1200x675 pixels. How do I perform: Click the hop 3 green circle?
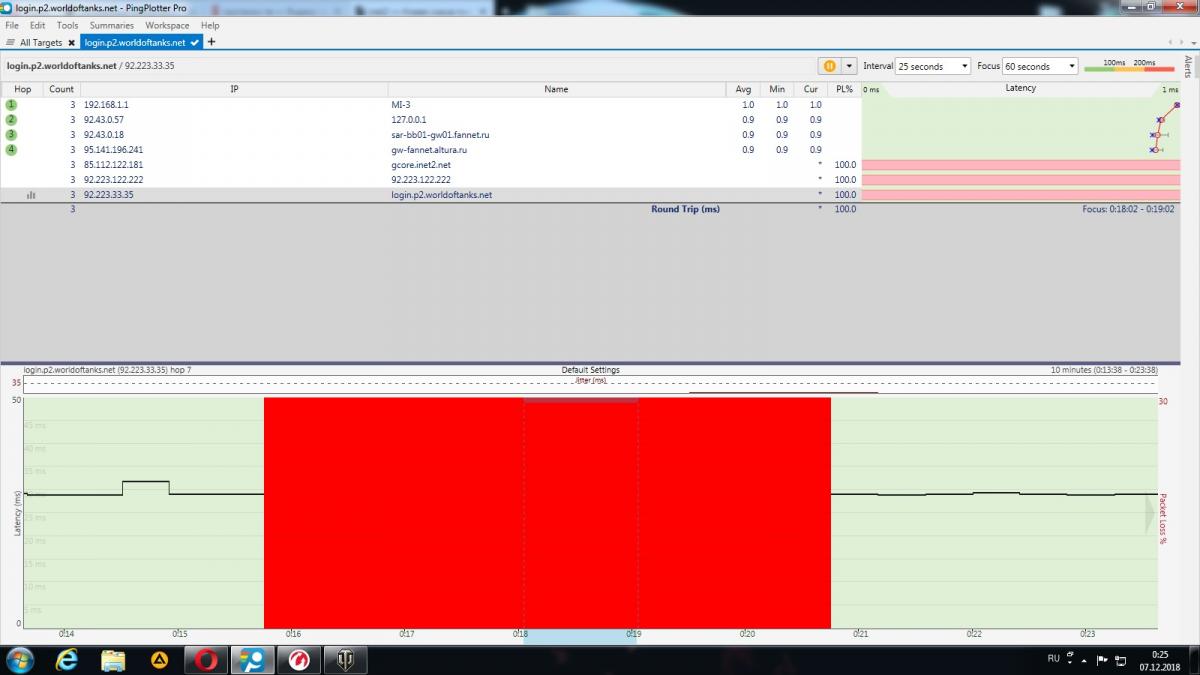click(11, 134)
